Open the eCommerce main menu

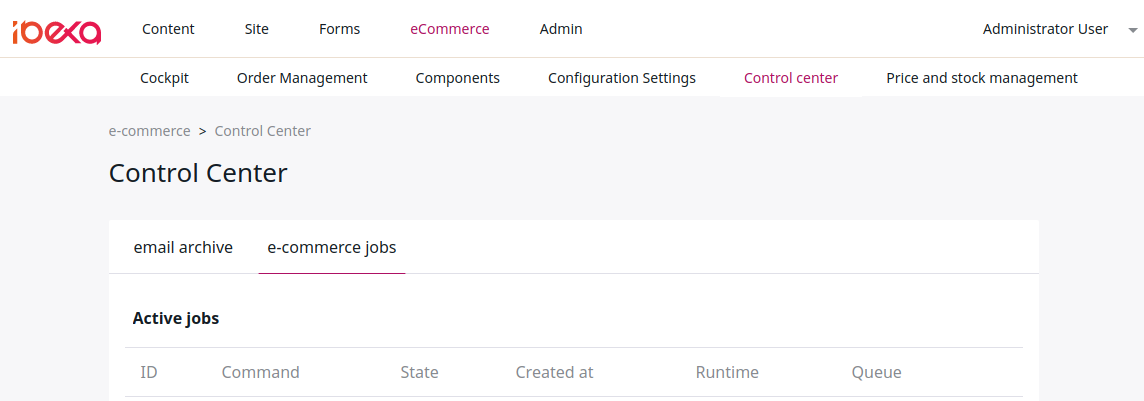450,29
